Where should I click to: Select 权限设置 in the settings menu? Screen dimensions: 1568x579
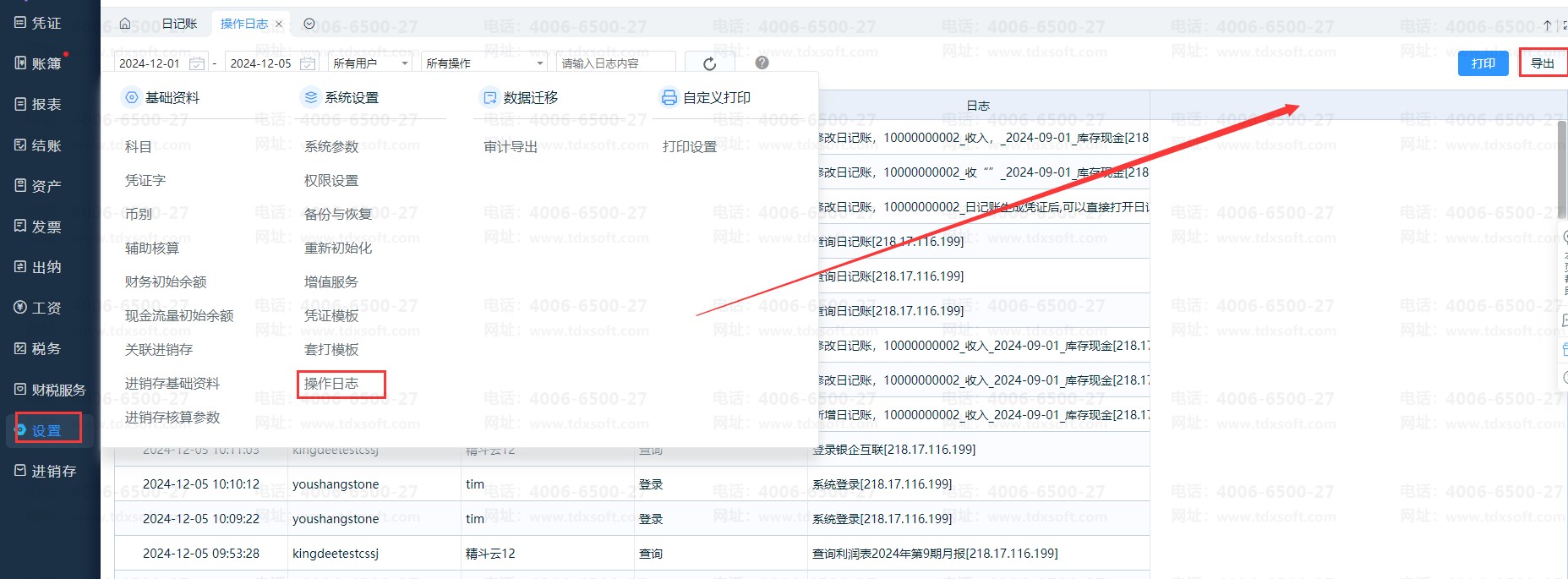[x=331, y=181]
